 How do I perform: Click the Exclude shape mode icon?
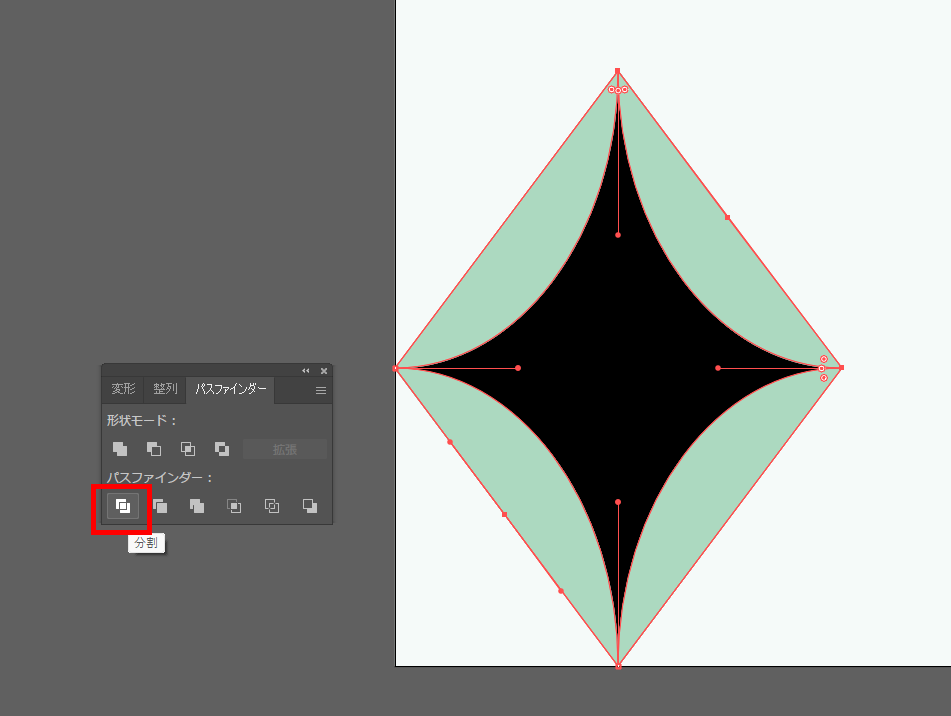[x=222, y=449]
